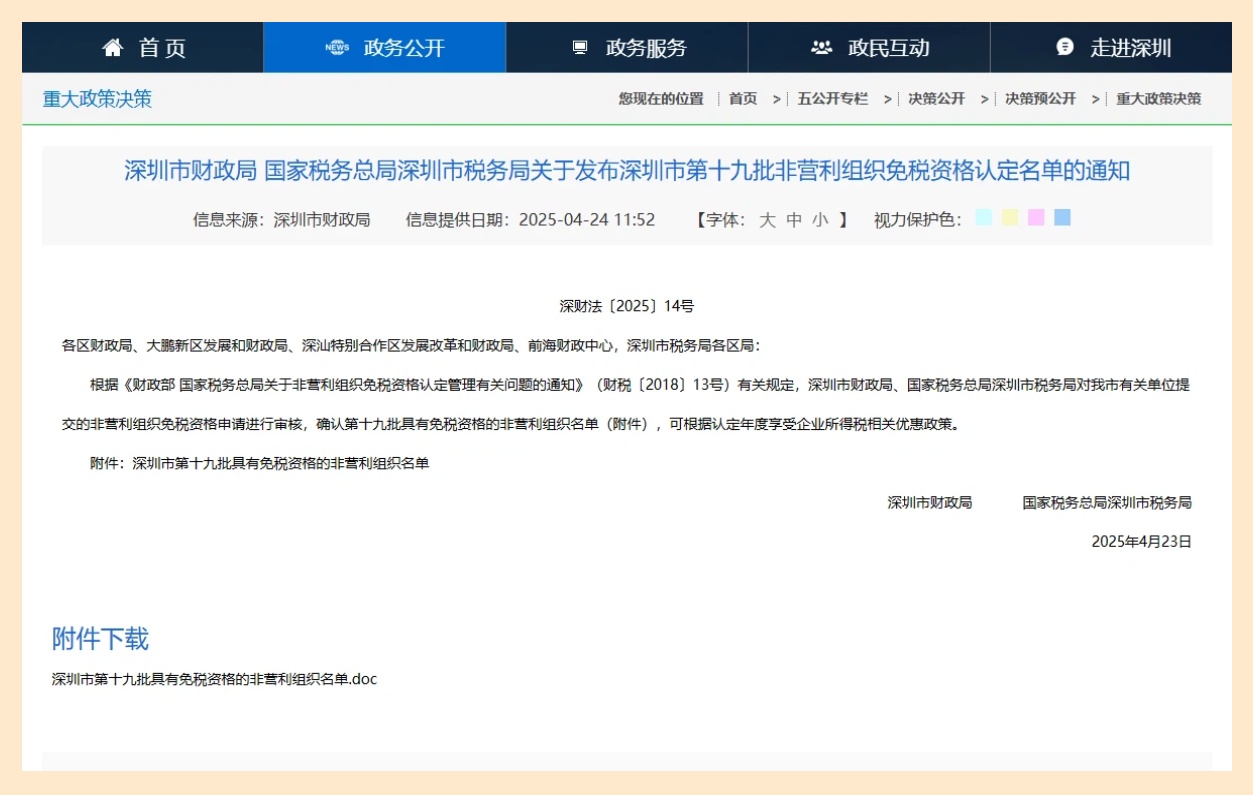Click the NEWS globe icon beside 政务公开

pyautogui.click(x=338, y=48)
